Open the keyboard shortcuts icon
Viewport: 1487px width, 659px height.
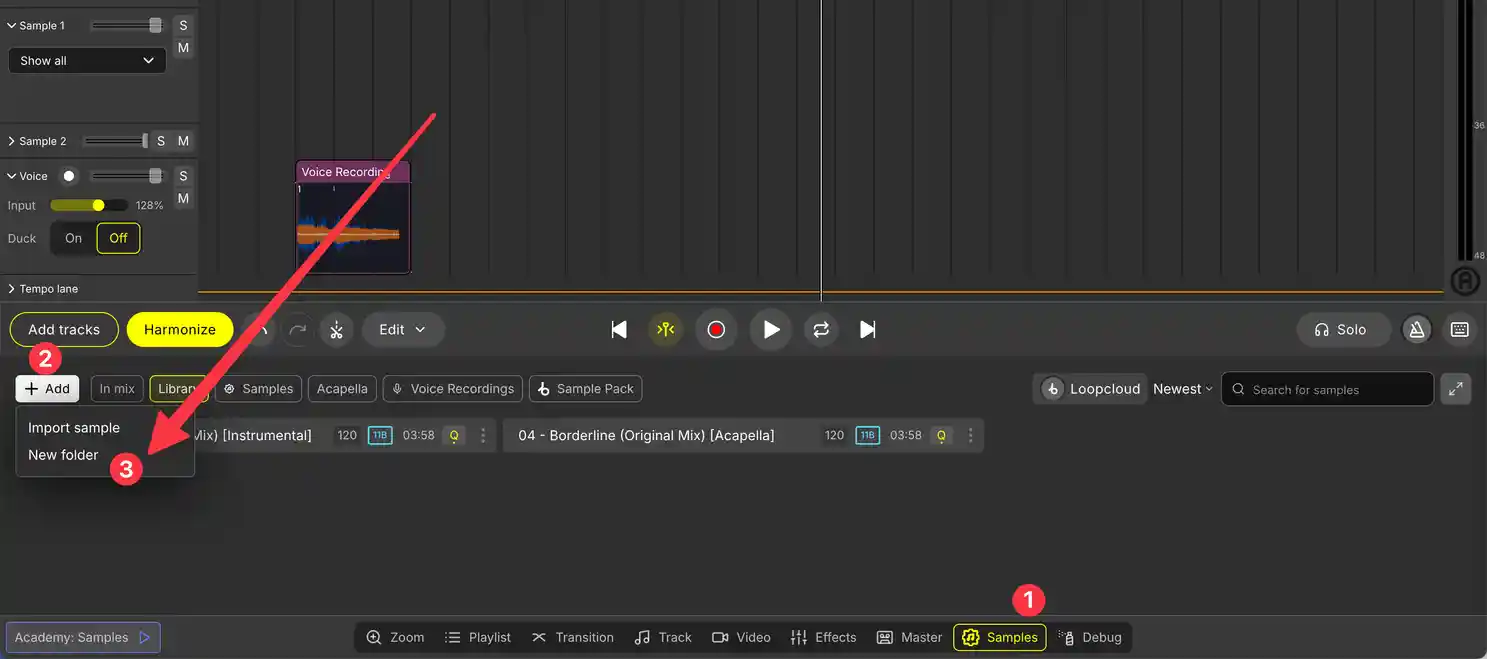point(1459,330)
